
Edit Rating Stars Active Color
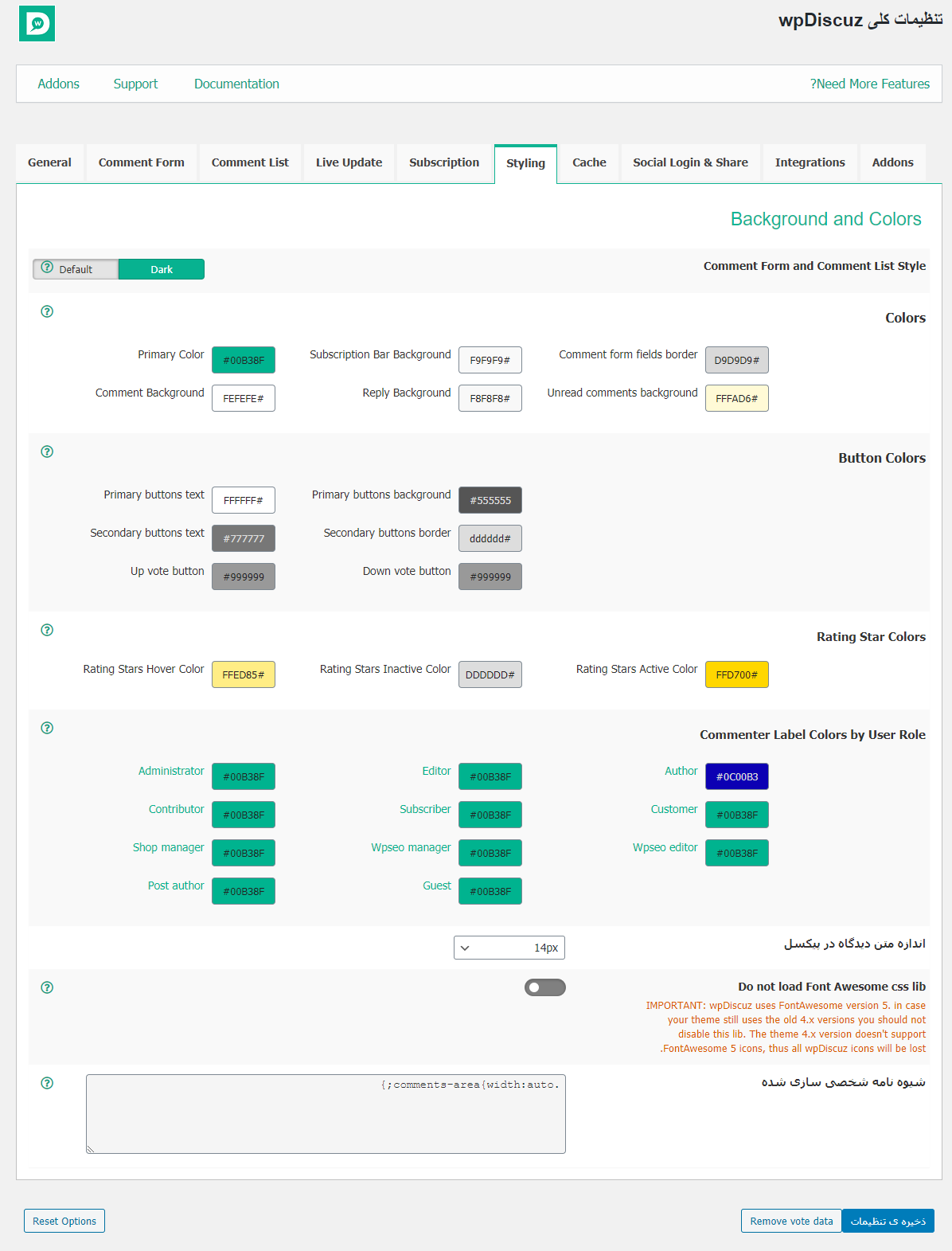pos(737,674)
